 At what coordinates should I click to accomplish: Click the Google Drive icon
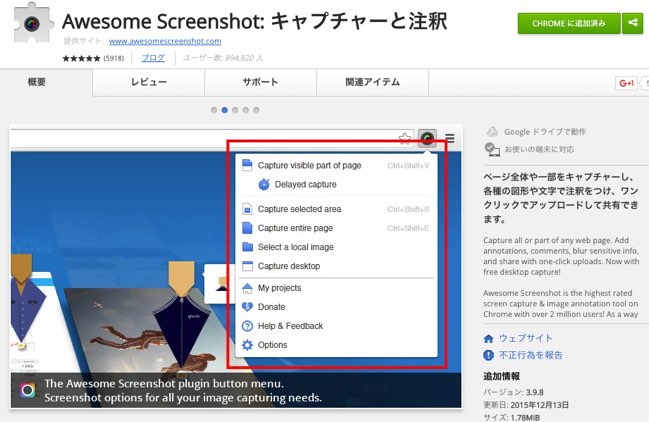(492, 132)
